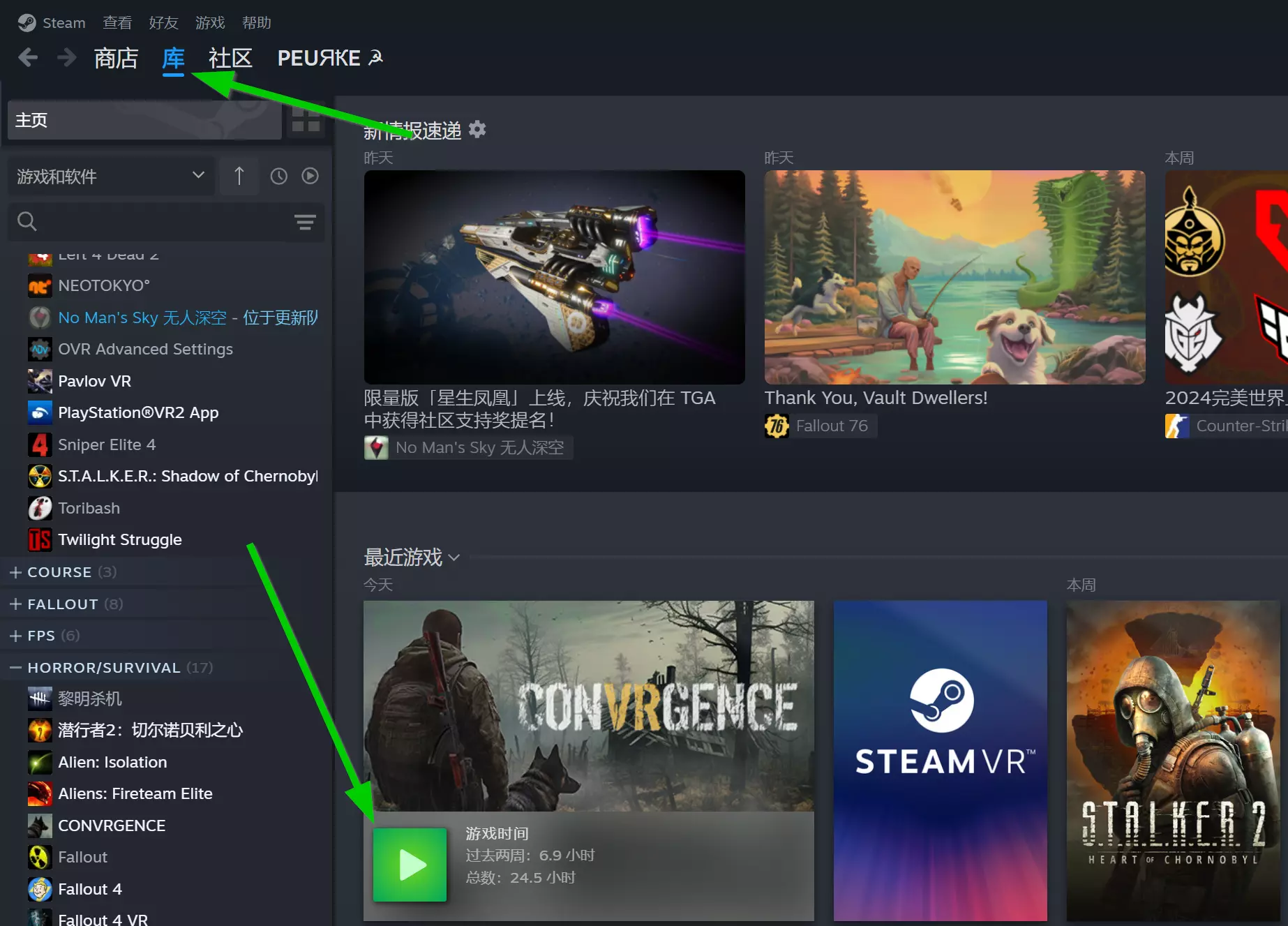The image size is (1288, 926).
Task: Switch to the 商店 tab
Action: point(116,58)
